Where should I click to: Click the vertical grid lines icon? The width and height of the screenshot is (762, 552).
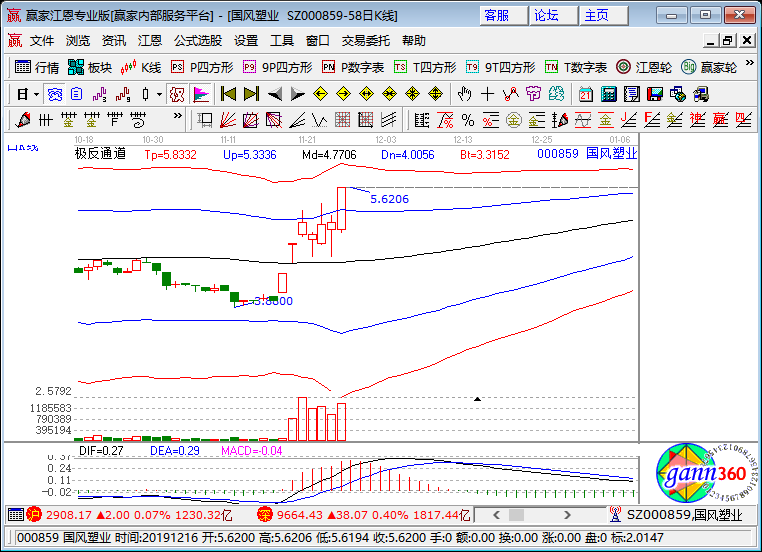coord(45,120)
